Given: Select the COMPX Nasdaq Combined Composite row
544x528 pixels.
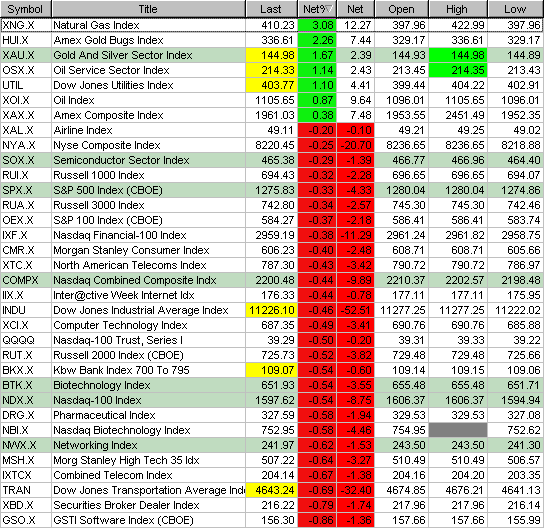Looking at the screenshot, I should pos(272,280).
